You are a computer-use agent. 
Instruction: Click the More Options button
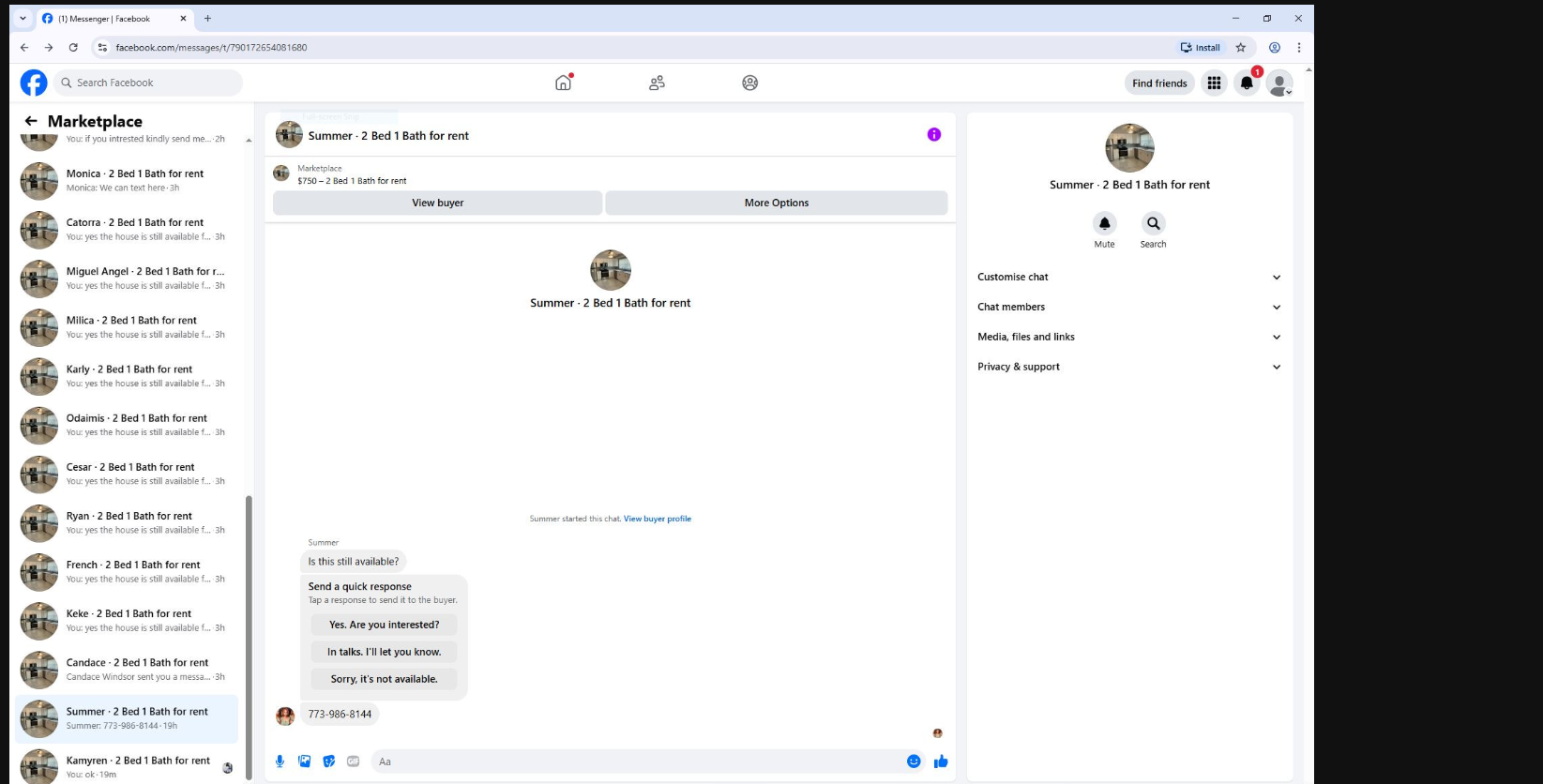click(x=777, y=203)
